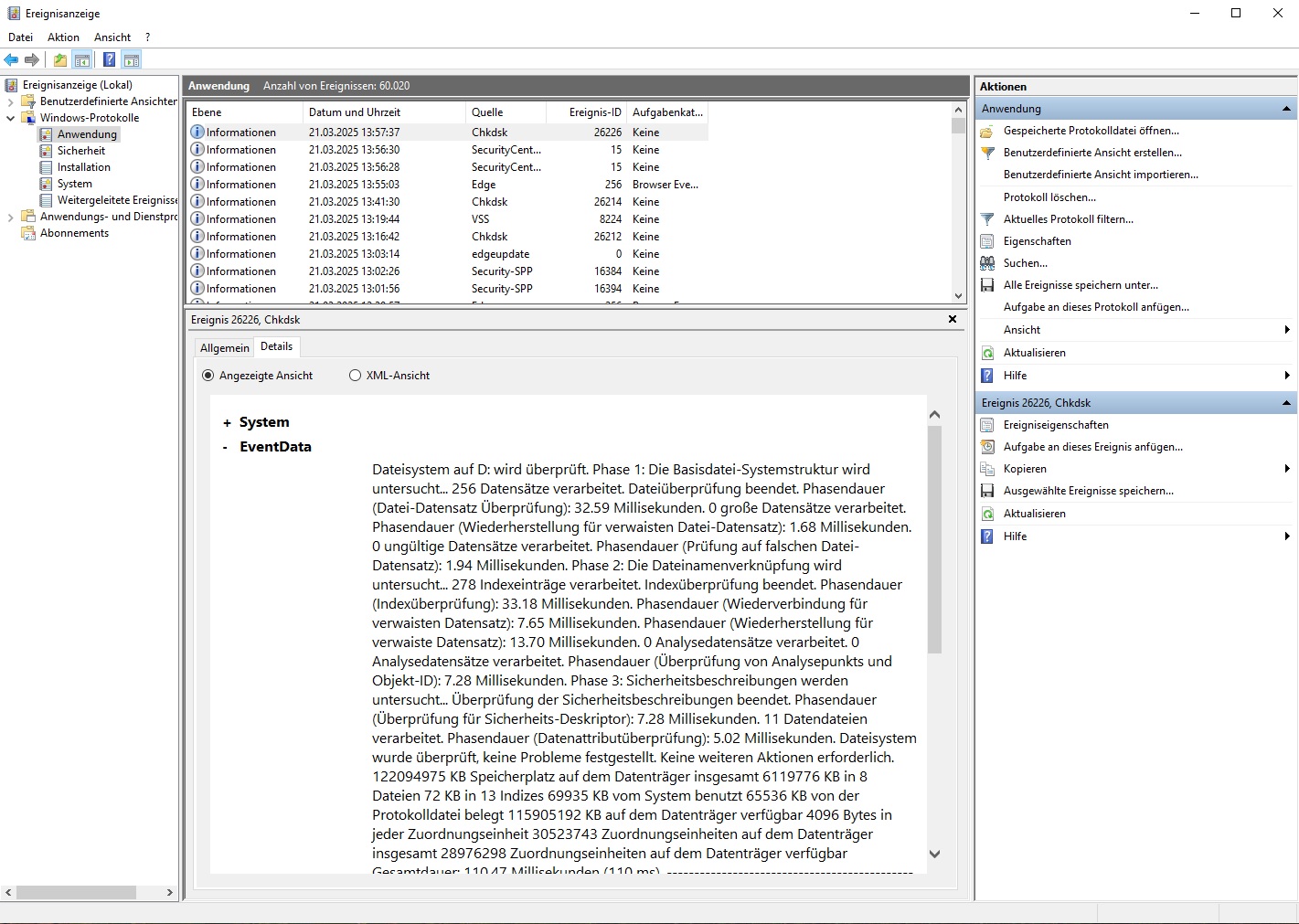1299x924 pixels.
Task: Click the details pane vertical scrollbar thumb
Action: 934,539
